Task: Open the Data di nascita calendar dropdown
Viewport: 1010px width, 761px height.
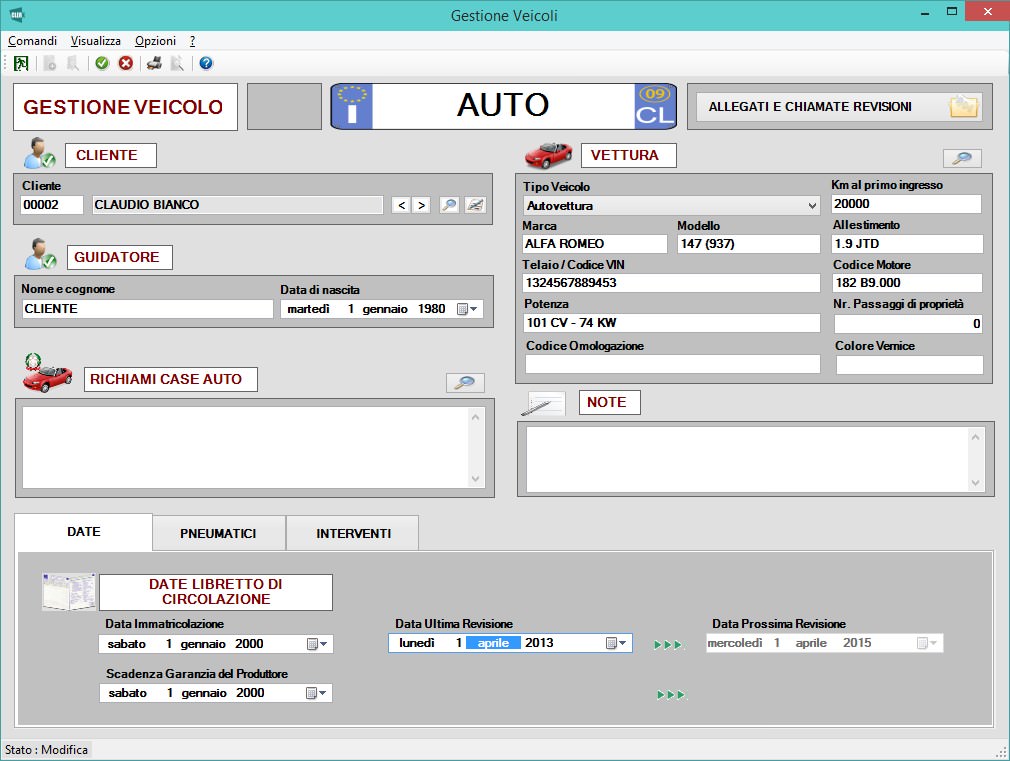Action: click(x=467, y=310)
